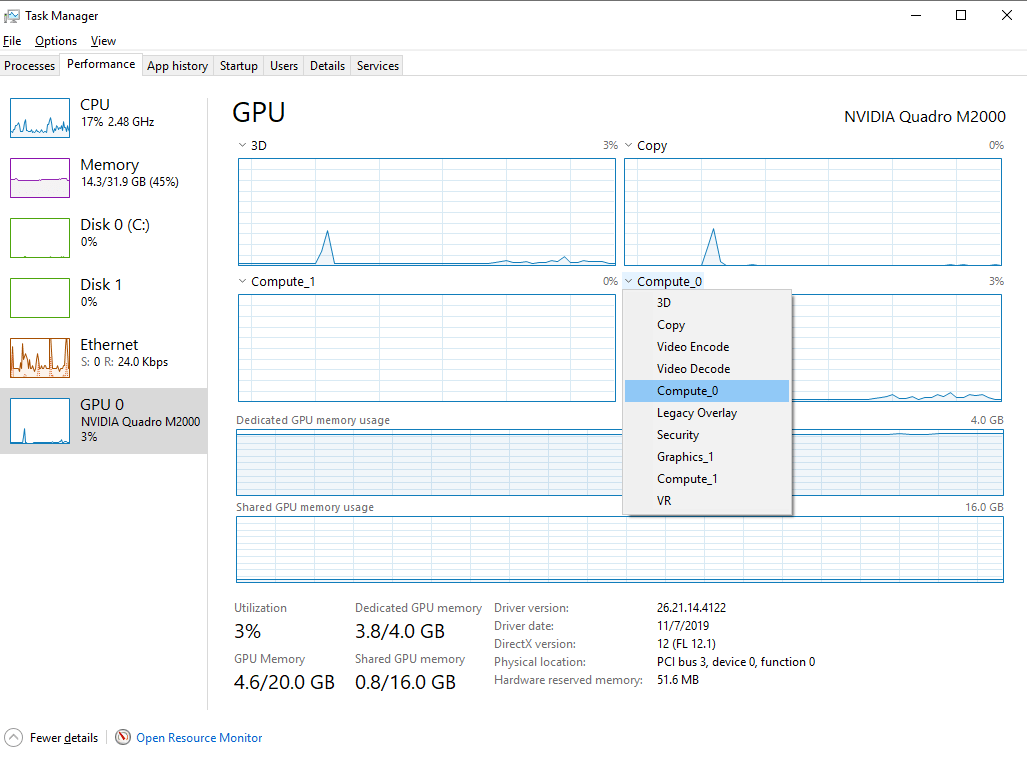This screenshot has width=1027, height=762.
Task: Click the driver date 11/7/2019
Action: click(683, 626)
